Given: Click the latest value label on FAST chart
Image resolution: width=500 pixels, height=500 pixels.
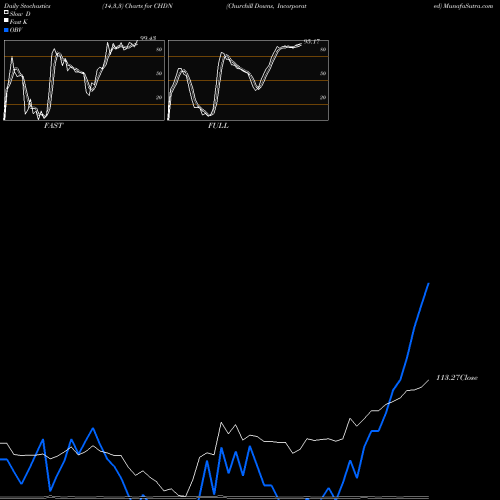Looking at the screenshot, I should (148, 38).
